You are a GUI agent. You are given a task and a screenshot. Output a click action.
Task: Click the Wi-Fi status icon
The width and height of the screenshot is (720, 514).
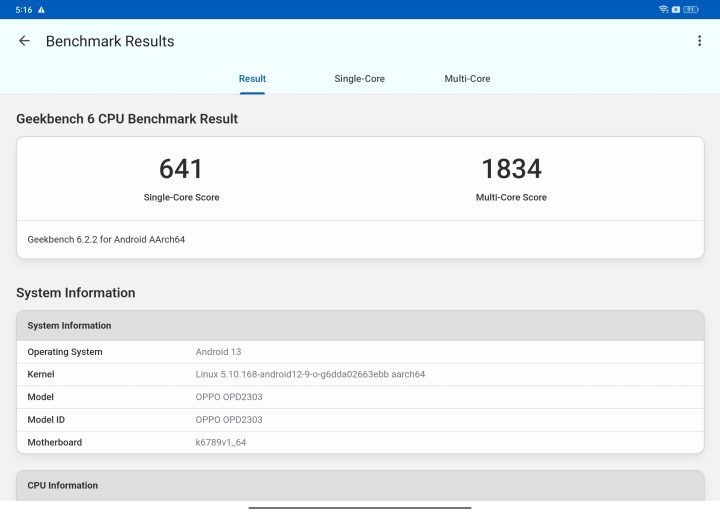[x=663, y=9]
